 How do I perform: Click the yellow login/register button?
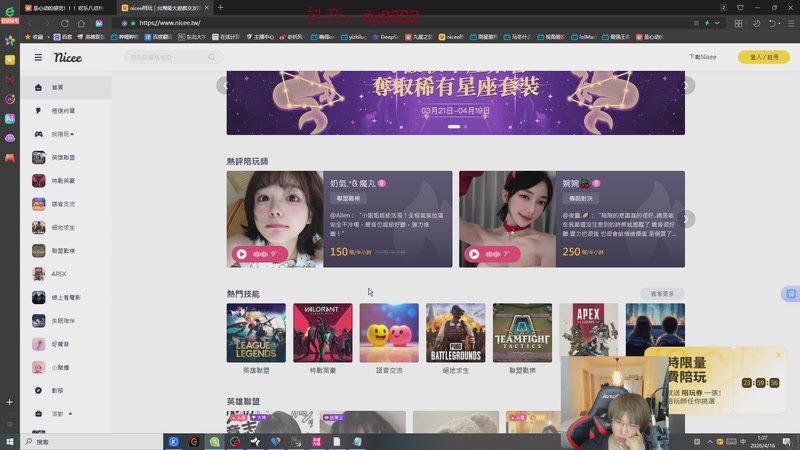(764, 57)
